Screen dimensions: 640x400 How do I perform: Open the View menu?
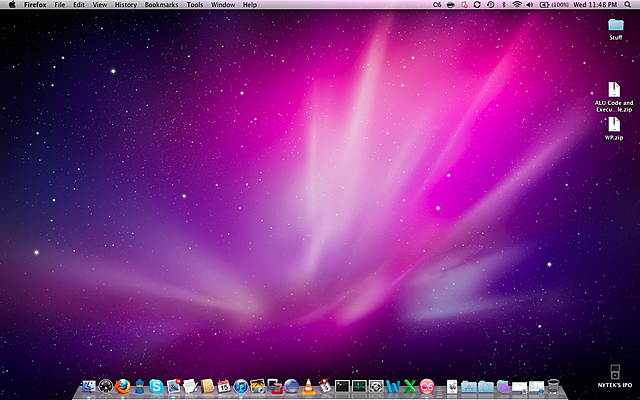pos(100,5)
